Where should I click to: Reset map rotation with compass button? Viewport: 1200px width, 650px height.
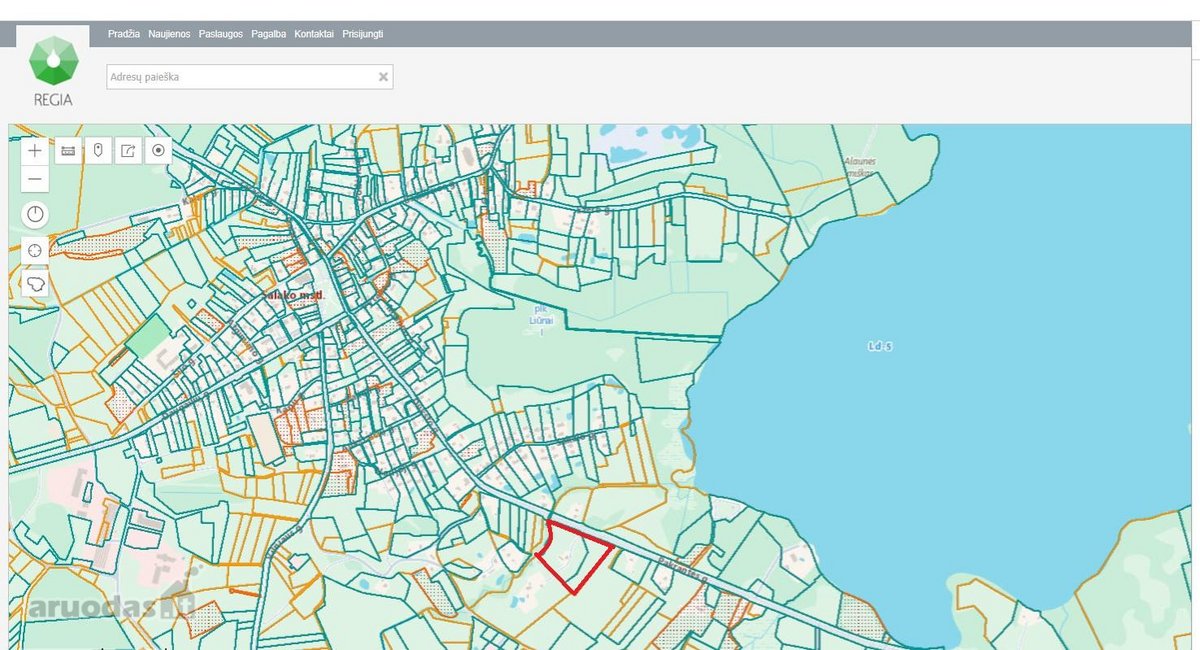[36, 214]
